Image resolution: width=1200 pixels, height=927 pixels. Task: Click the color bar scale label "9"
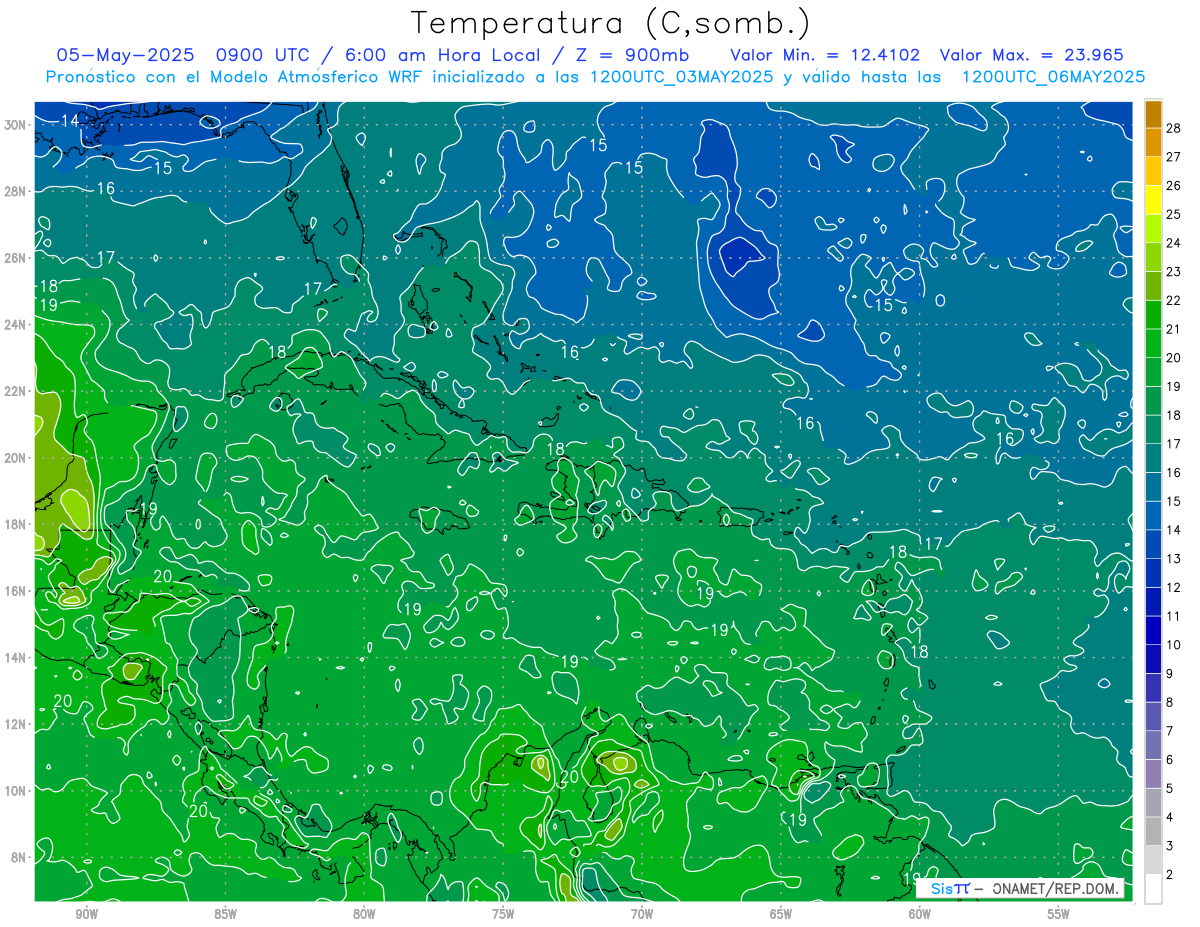pos(1170,674)
